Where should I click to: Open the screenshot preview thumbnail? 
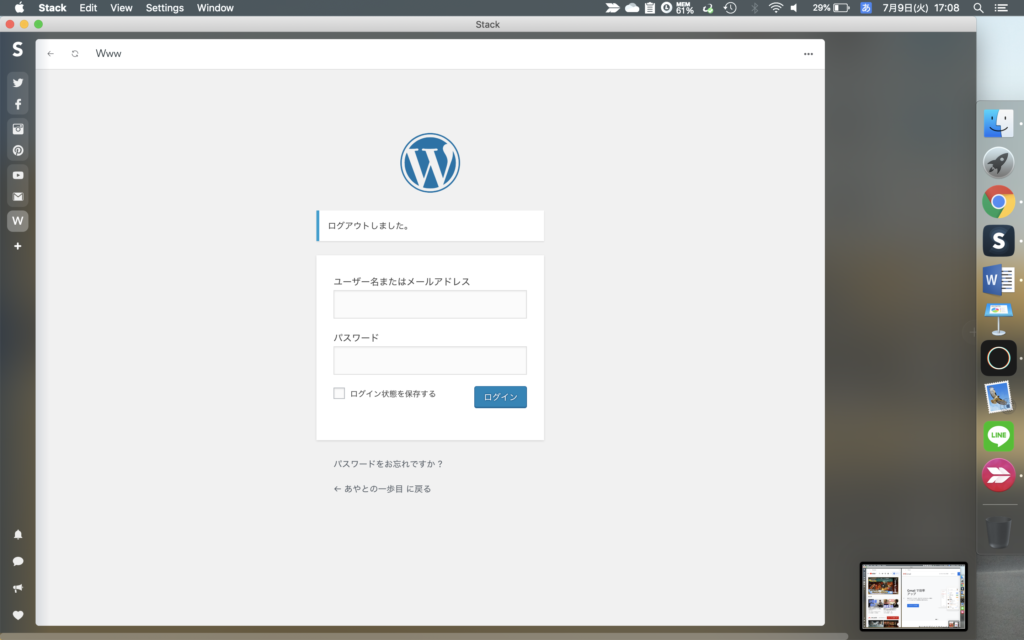pos(914,596)
